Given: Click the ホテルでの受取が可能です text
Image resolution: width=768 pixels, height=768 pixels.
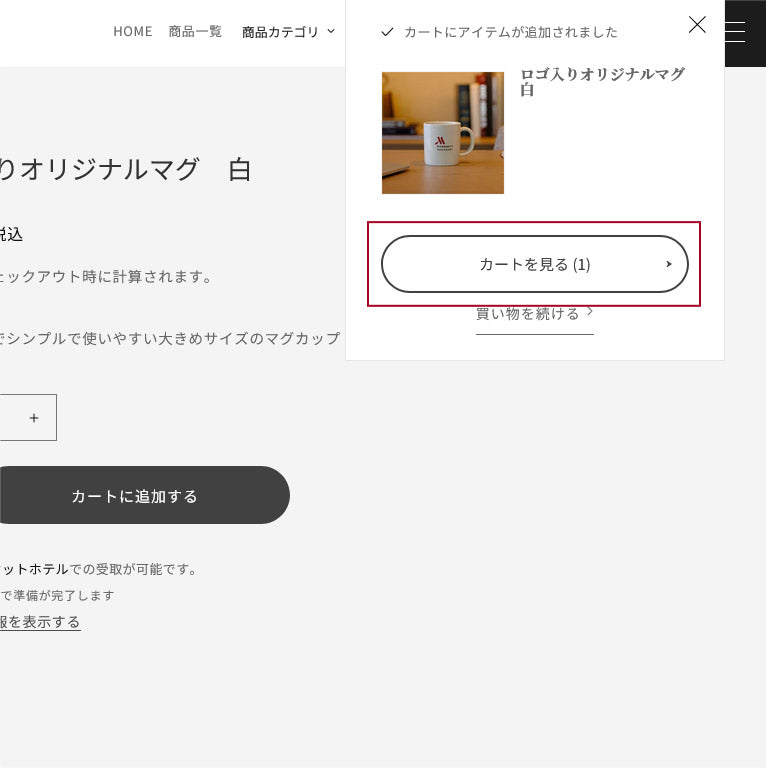Looking at the screenshot, I should tap(99, 569).
